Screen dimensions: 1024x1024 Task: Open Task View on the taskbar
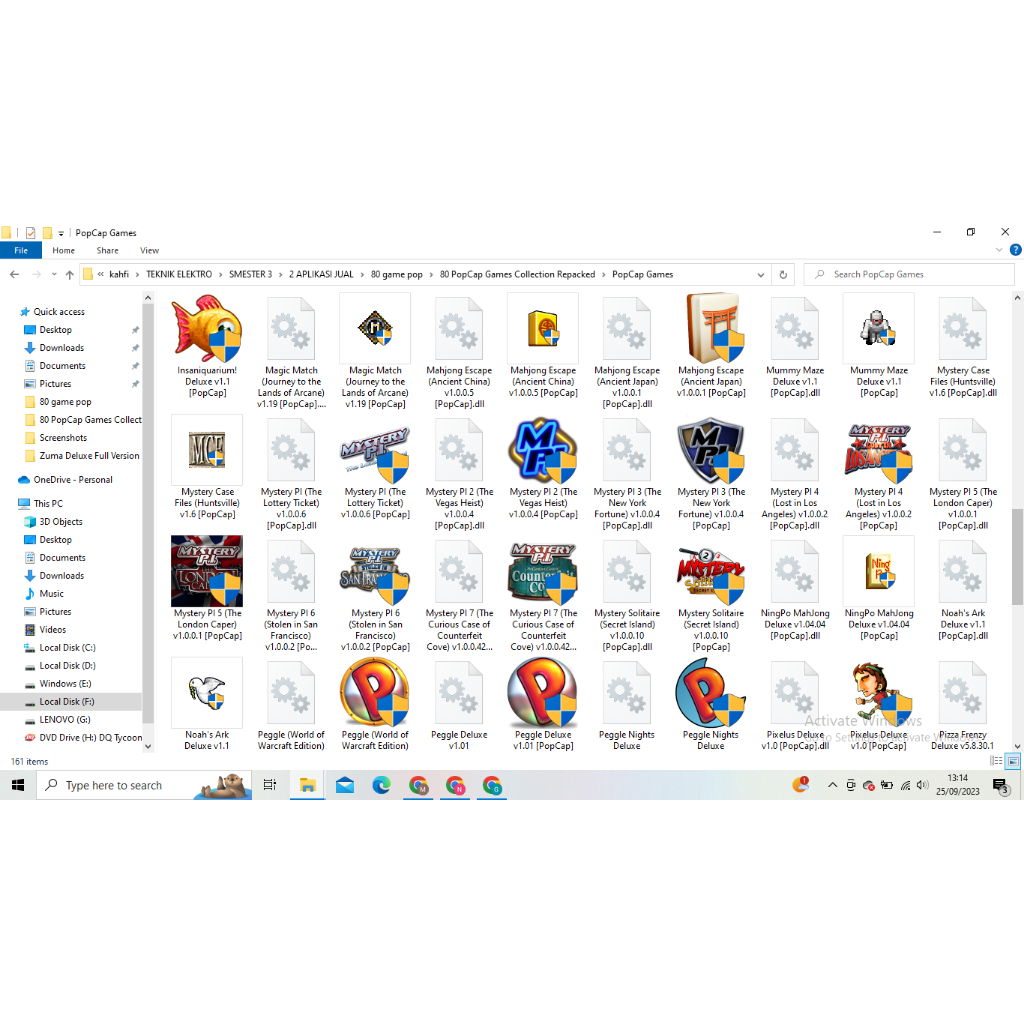[x=270, y=785]
